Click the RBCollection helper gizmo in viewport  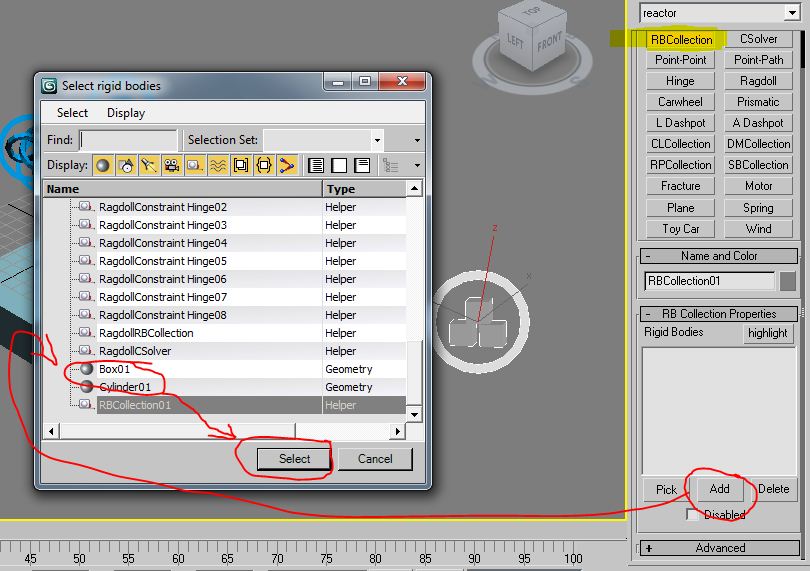(480, 321)
